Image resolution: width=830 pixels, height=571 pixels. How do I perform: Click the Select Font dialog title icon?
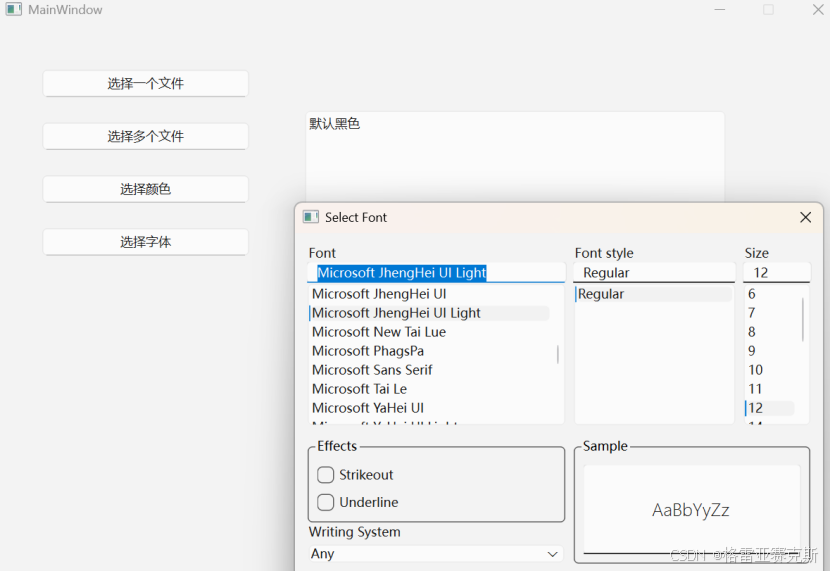[311, 217]
